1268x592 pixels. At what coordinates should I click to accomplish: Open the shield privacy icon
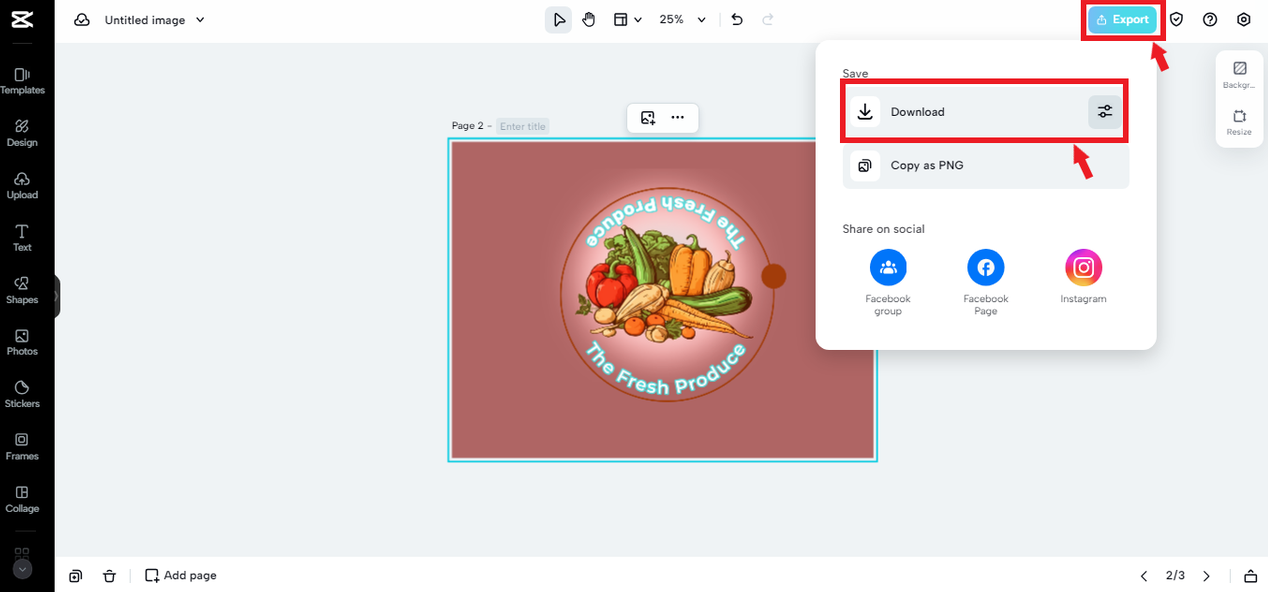click(x=1177, y=19)
